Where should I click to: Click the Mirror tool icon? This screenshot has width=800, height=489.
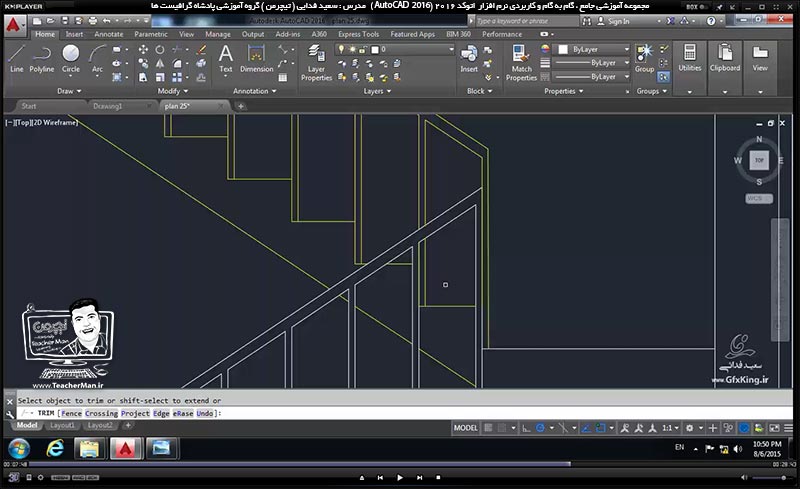160,63
